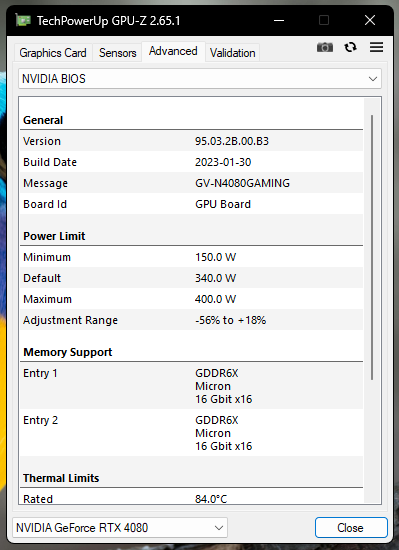The image size is (399, 550).
Task: Open the hamburger menu icon
Action: (x=376, y=47)
